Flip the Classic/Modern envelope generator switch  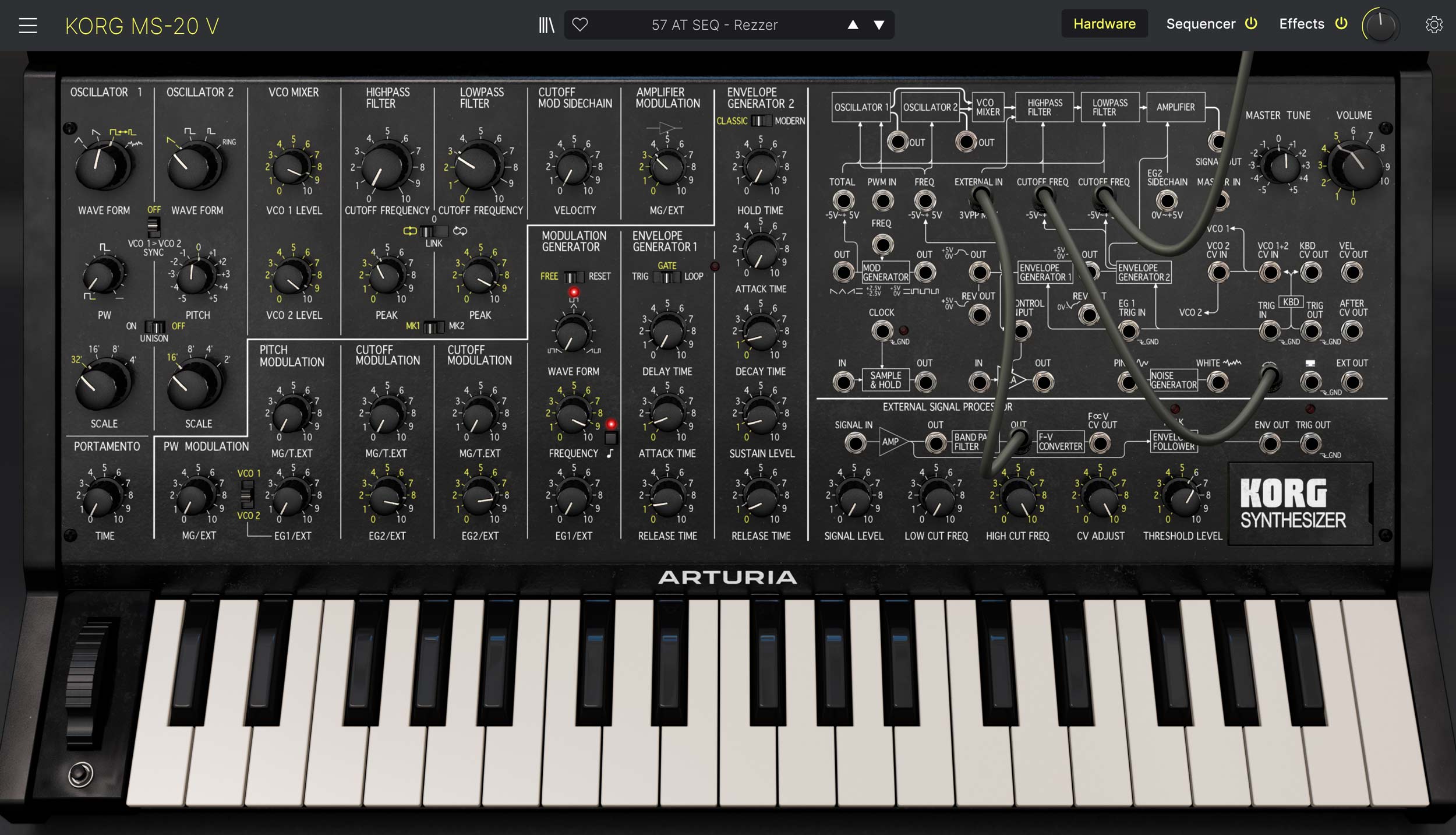coord(761,121)
